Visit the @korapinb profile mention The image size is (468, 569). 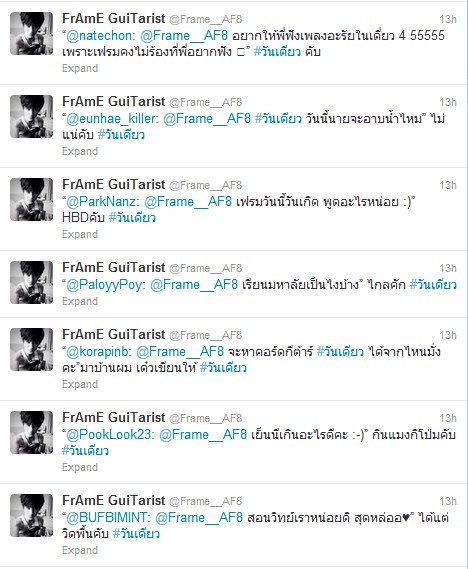tap(98, 352)
